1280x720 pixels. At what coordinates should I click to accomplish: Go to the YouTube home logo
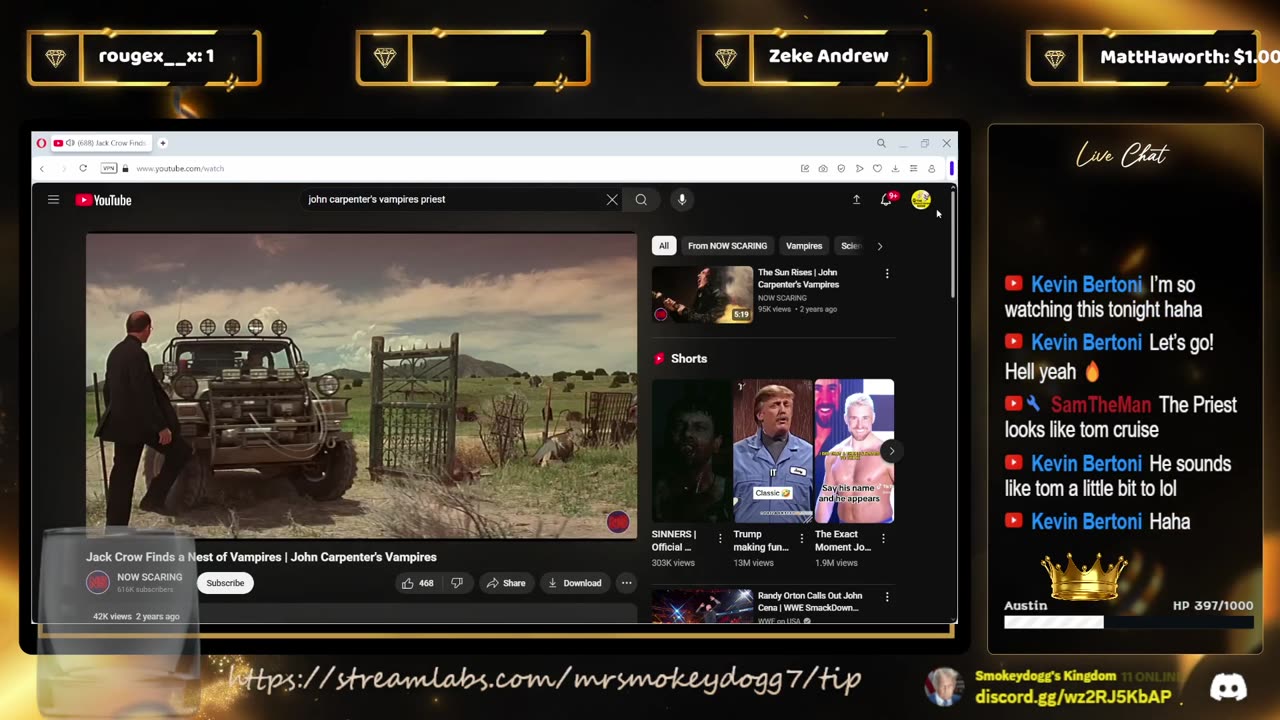coord(104,200)
